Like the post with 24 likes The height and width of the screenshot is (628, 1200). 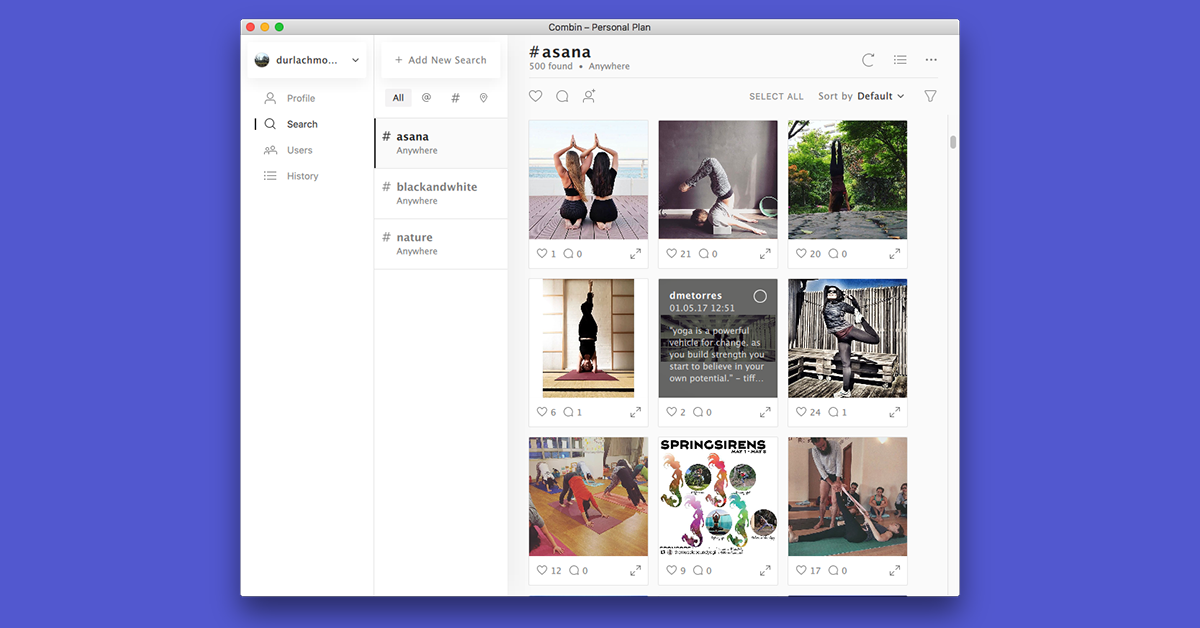click(x=801, y=412)
